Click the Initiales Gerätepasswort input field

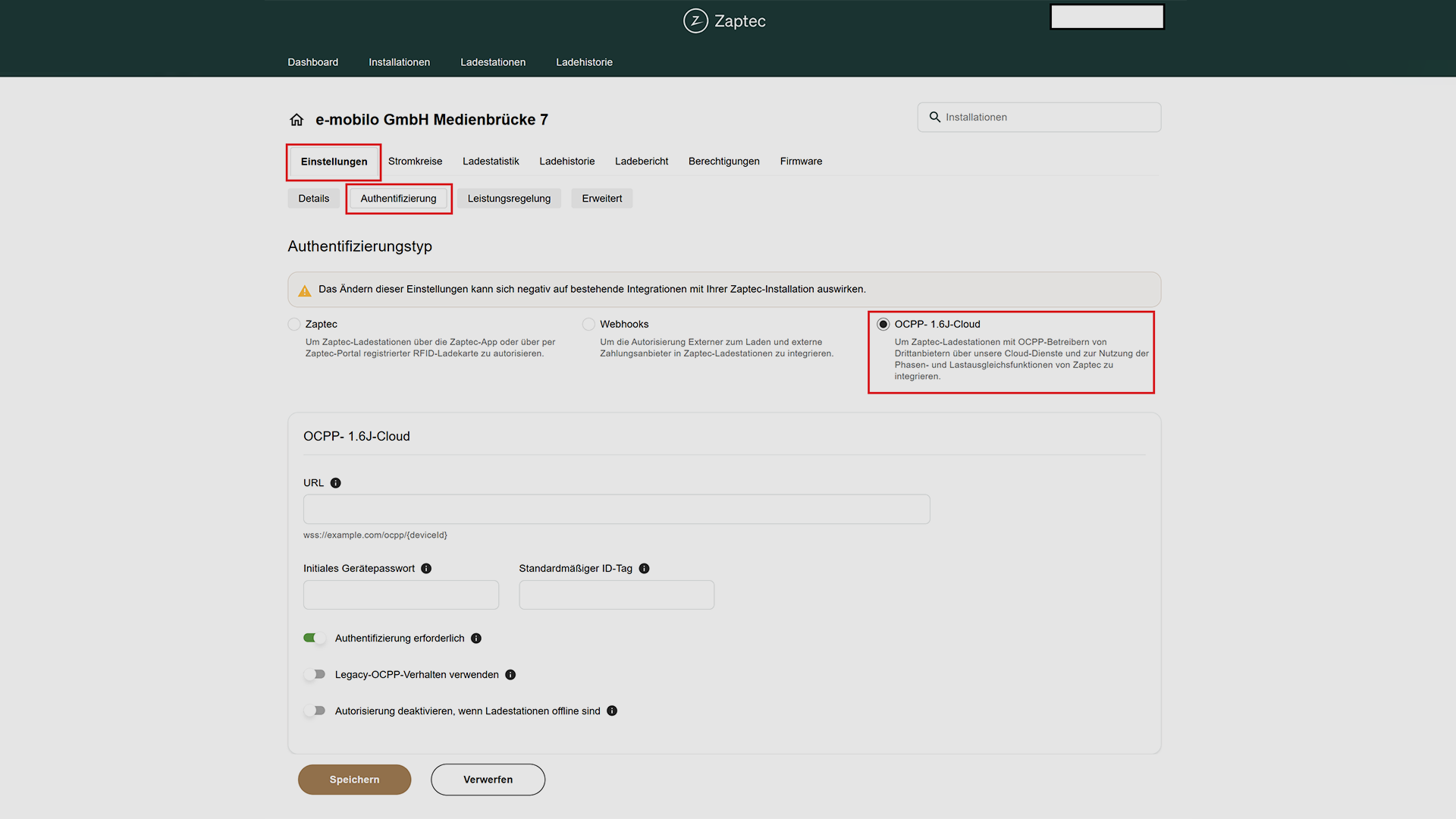401,595
